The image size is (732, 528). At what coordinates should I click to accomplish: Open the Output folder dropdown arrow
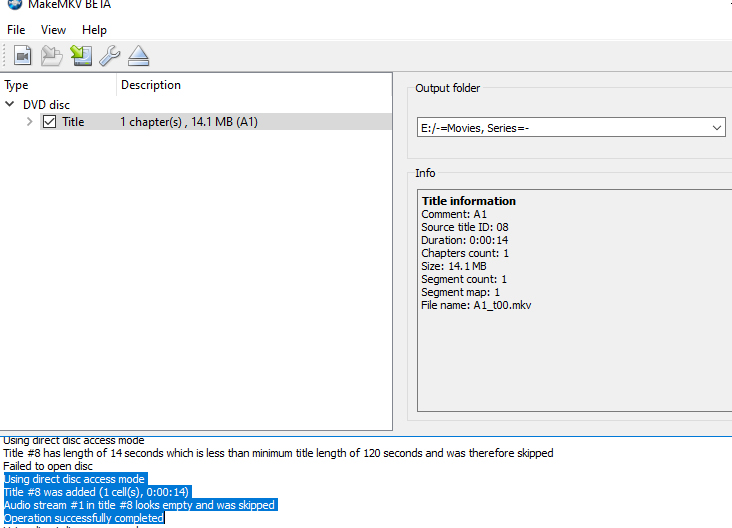click(x=717, y=127)
